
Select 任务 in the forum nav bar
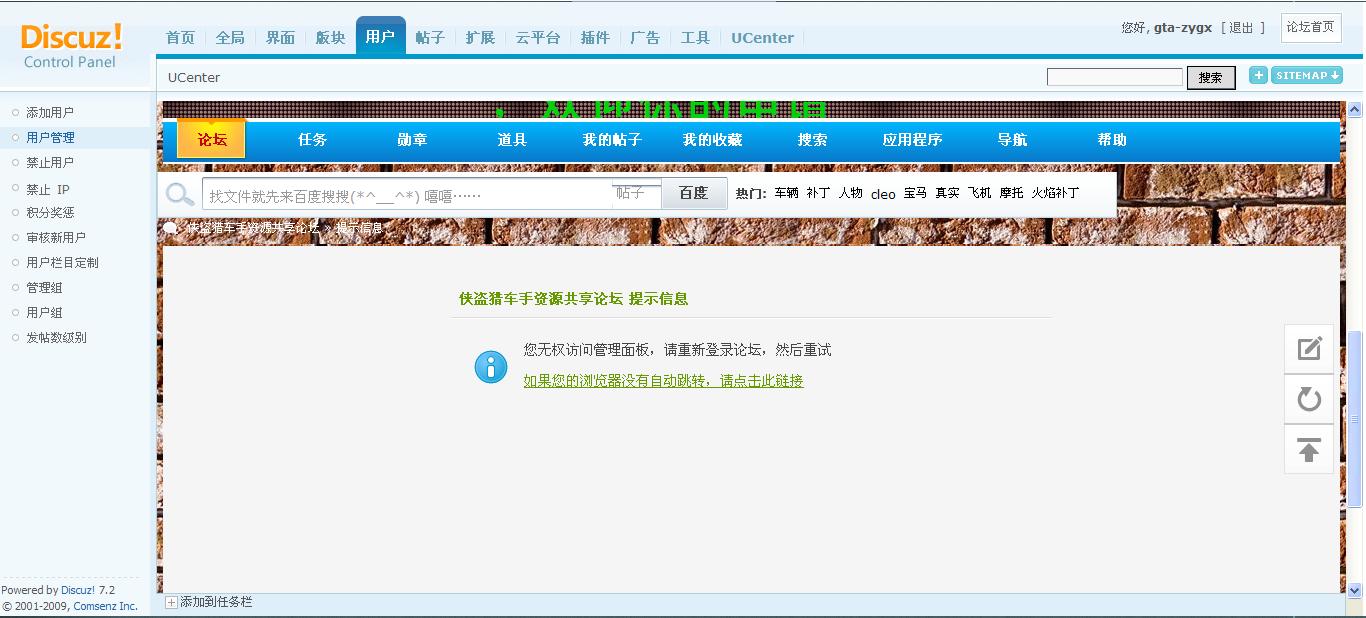tap(312, 140)
